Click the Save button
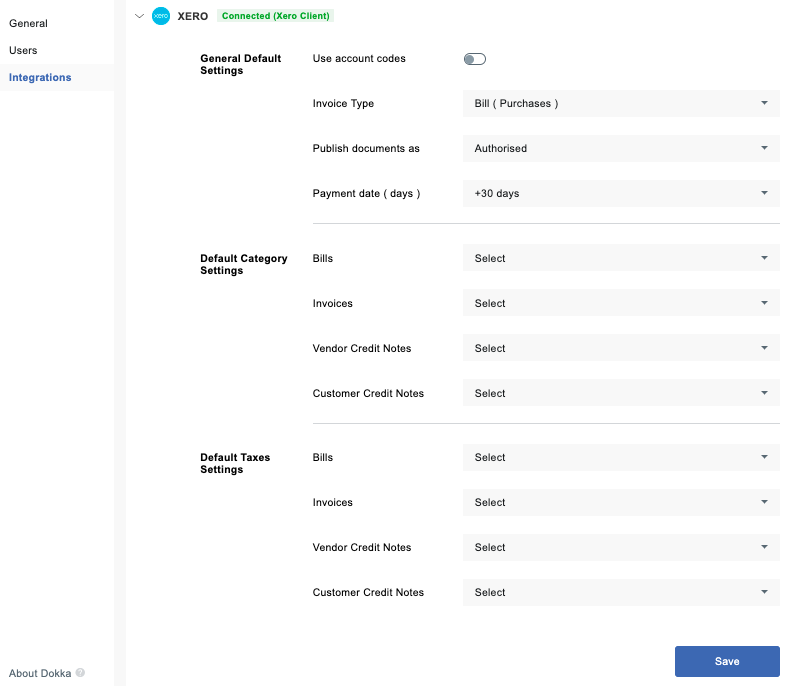The width and height of the screenshot is (806, 686). coord(727,661)
